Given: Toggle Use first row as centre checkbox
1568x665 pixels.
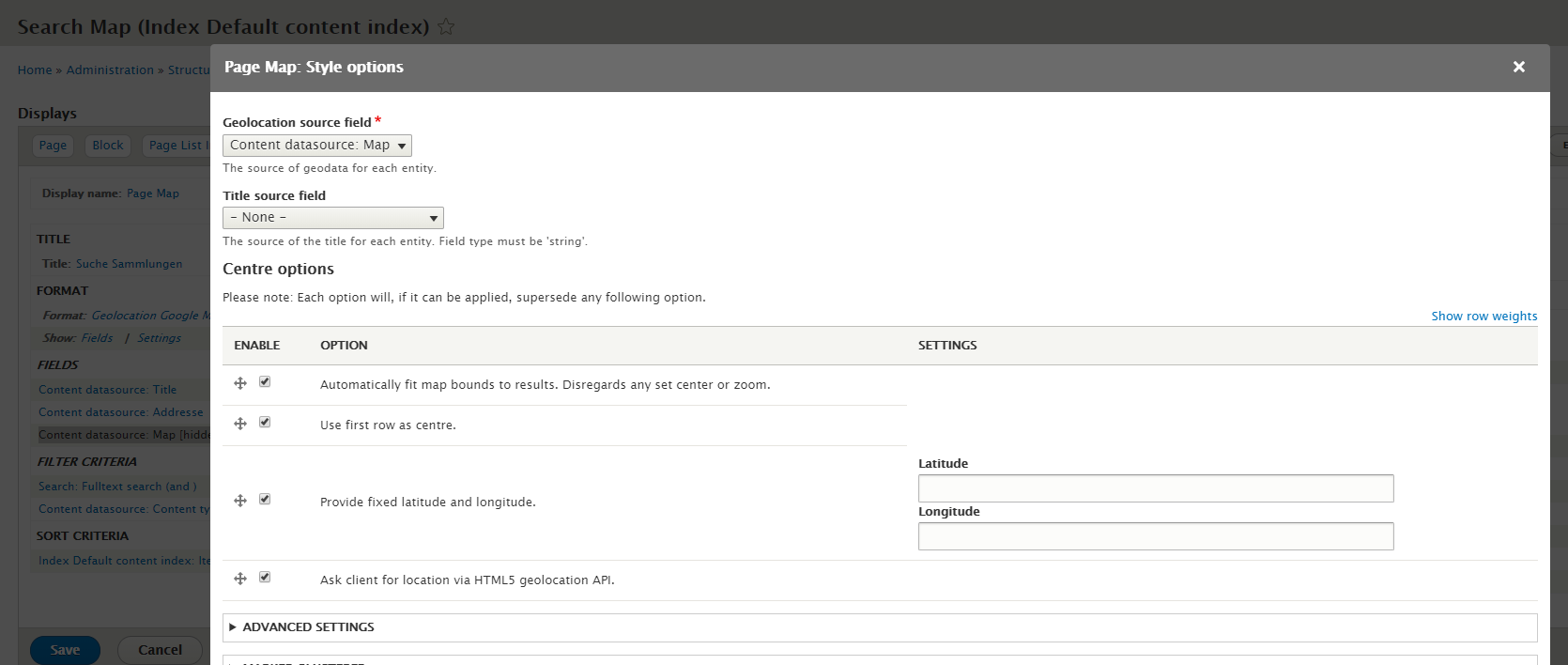Looking at the screenshot, I should pos(265,423).
